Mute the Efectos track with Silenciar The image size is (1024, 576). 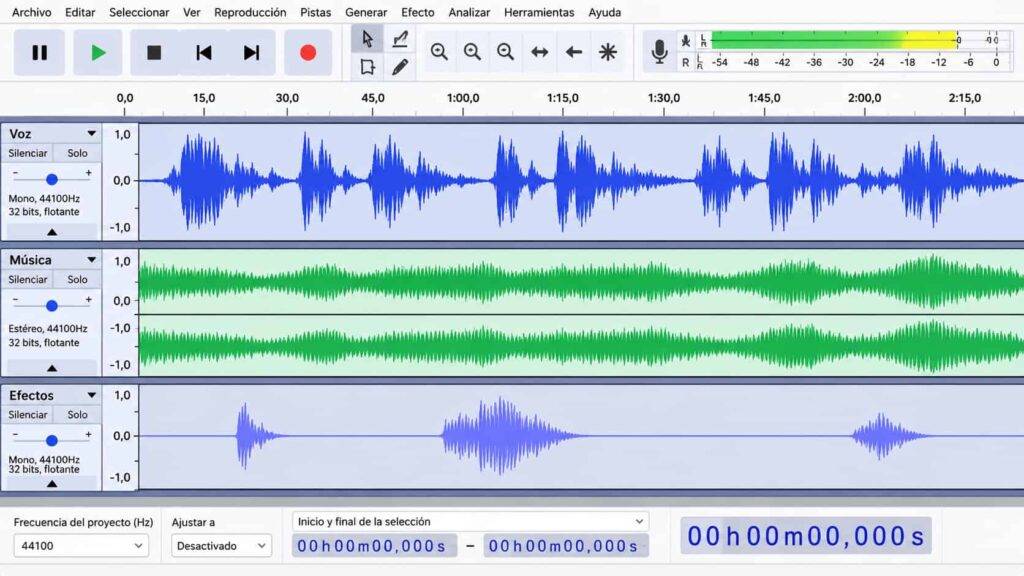(27, 415)
